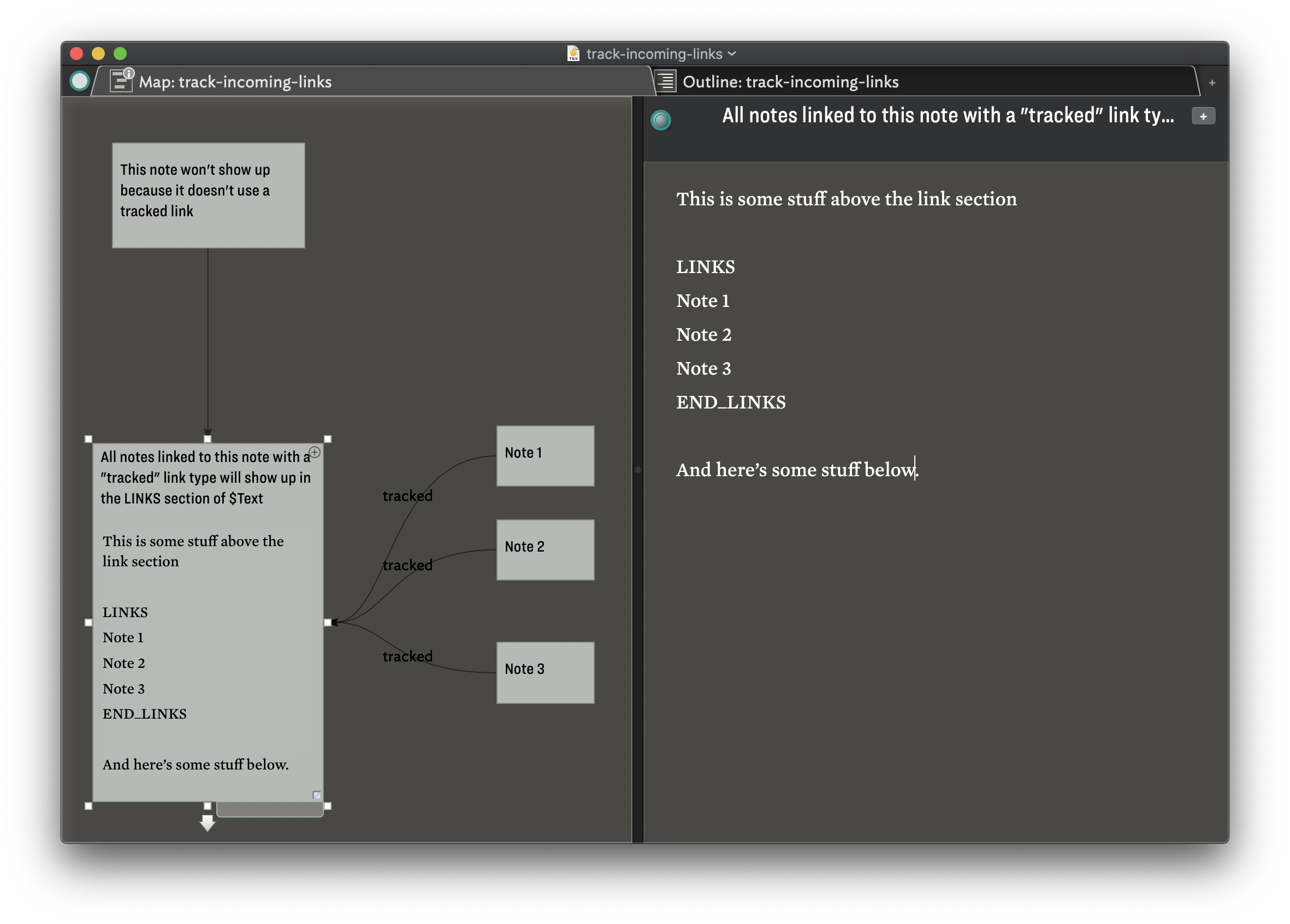Click the TBX document icon in the title bar

[573, 54]
